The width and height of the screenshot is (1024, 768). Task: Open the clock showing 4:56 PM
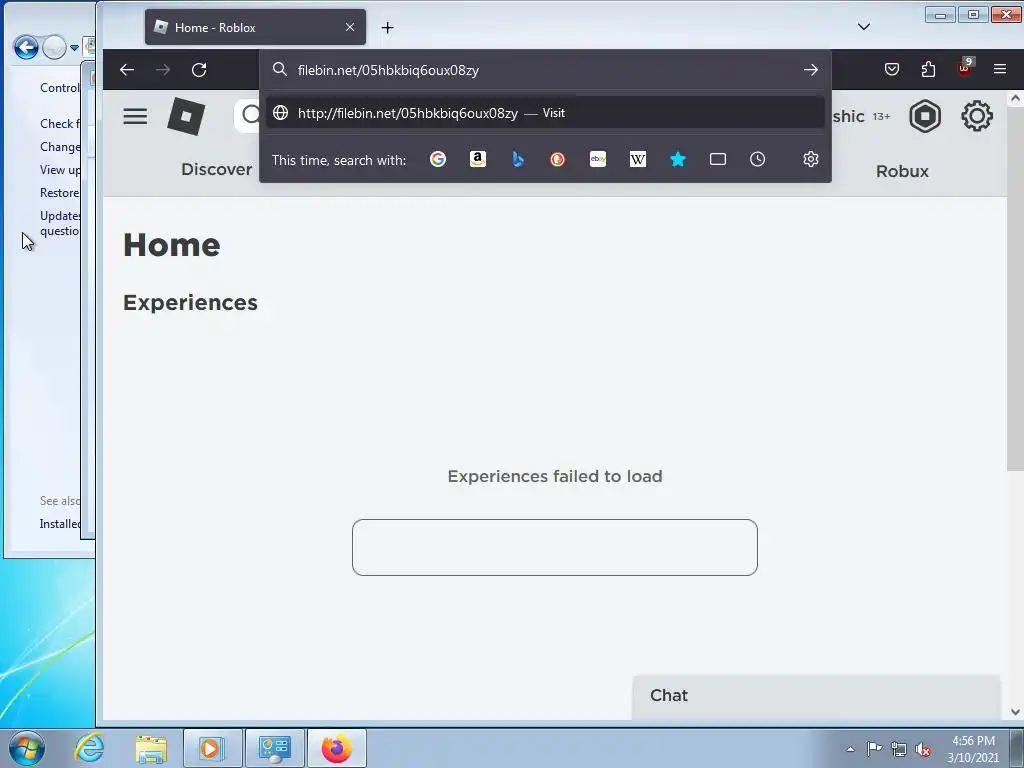(x=973, y=749)
